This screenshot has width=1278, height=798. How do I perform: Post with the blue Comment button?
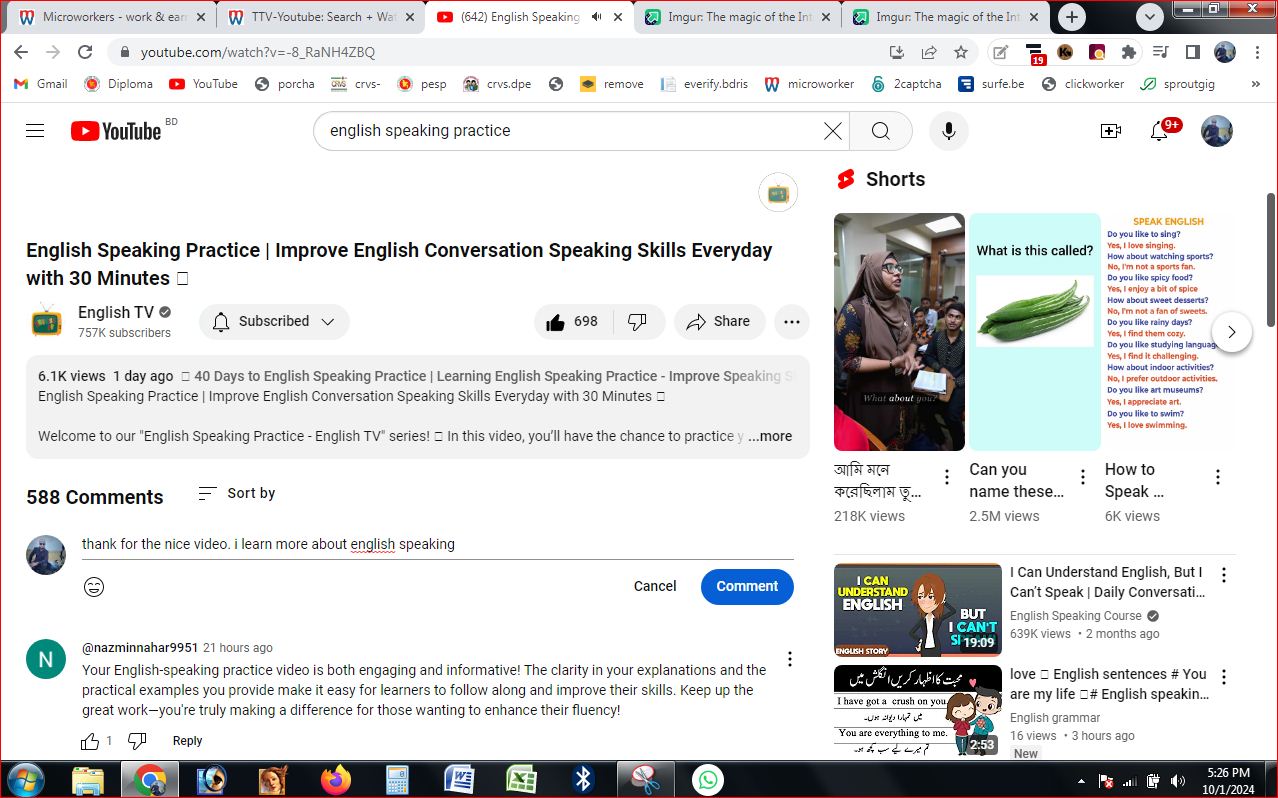pos(747,587)
